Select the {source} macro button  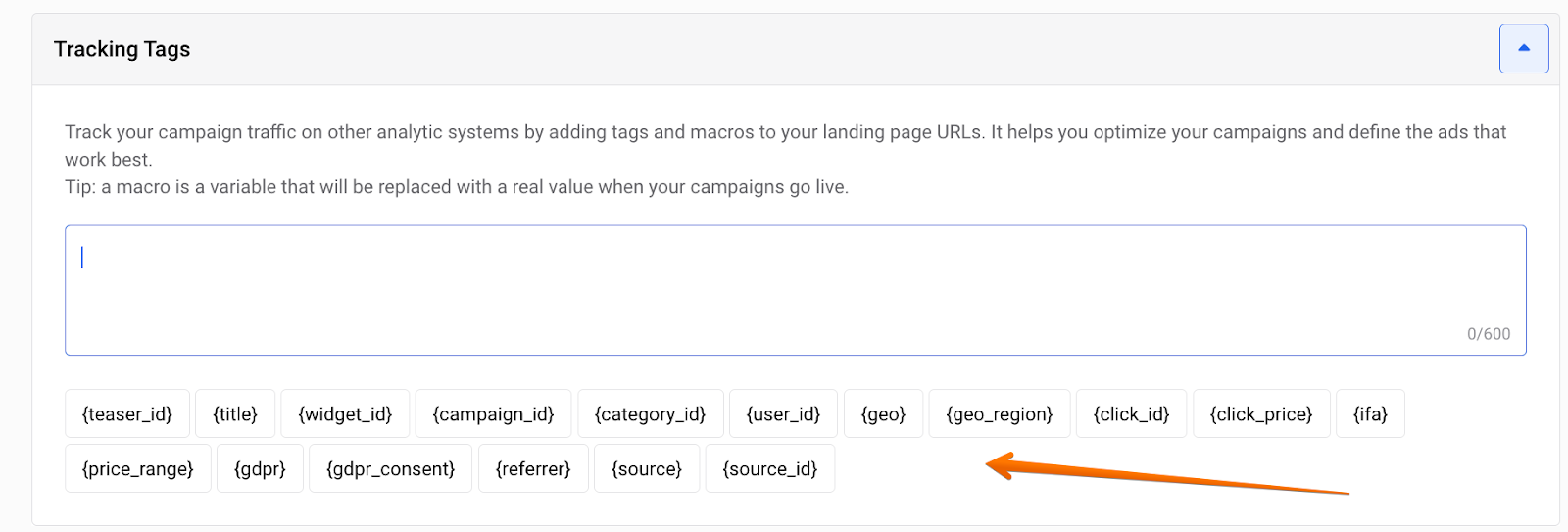click(x=647, y=469)
